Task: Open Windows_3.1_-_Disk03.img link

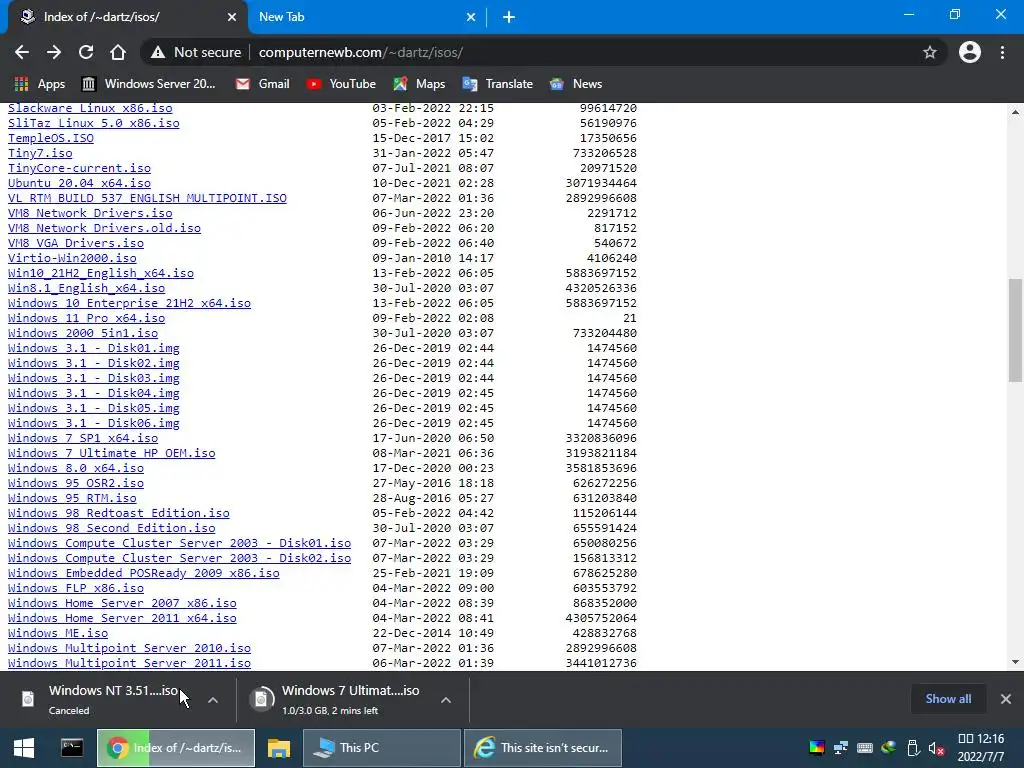Action: (93, 378)
